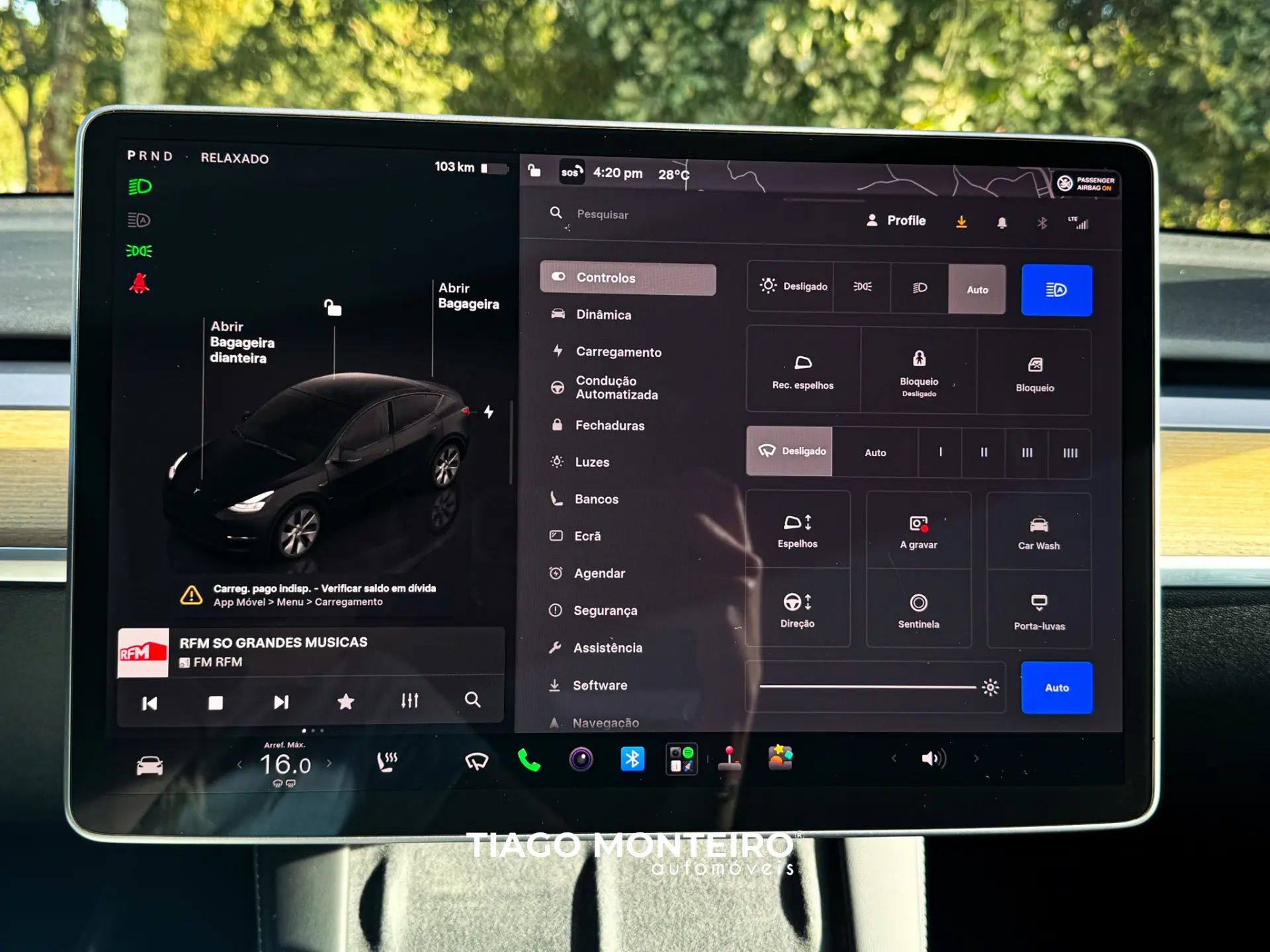Click the volume speaker icon
The image size is (1270, 952).
[933, 758]
